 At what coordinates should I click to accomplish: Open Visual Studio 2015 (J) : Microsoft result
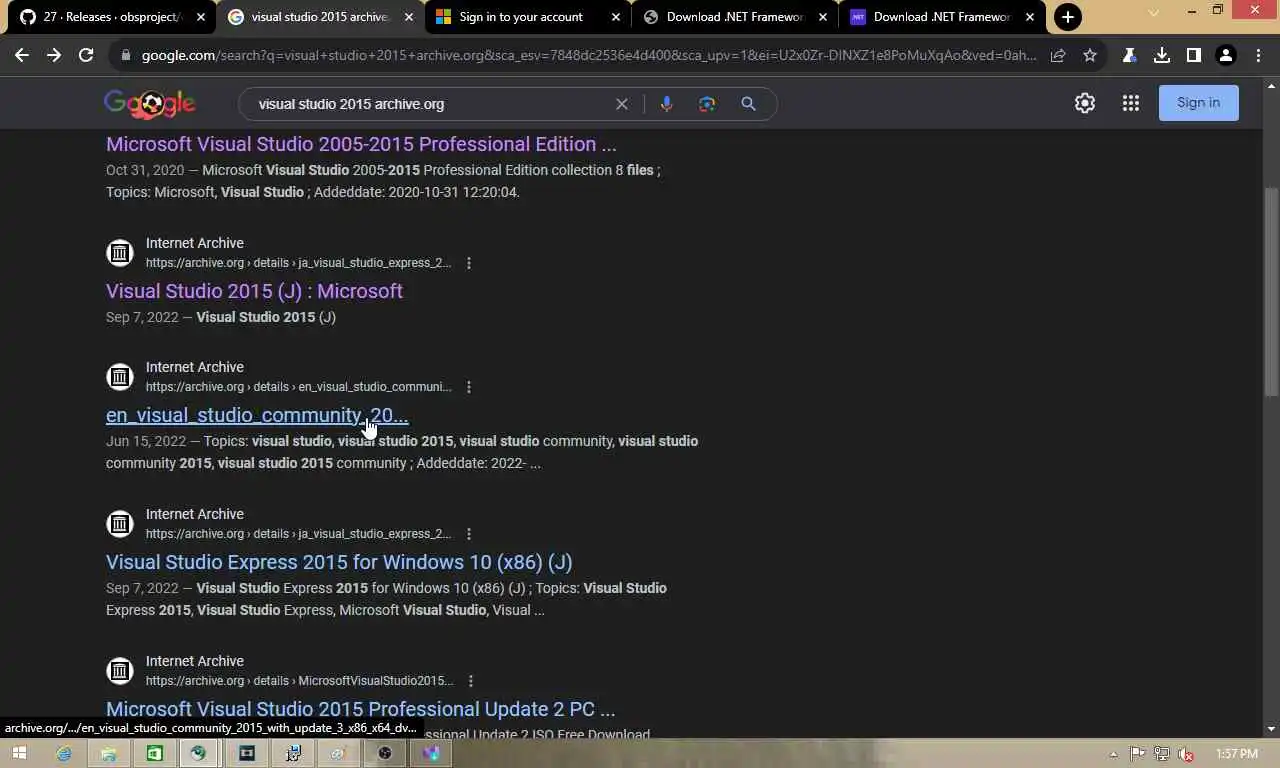254,291
